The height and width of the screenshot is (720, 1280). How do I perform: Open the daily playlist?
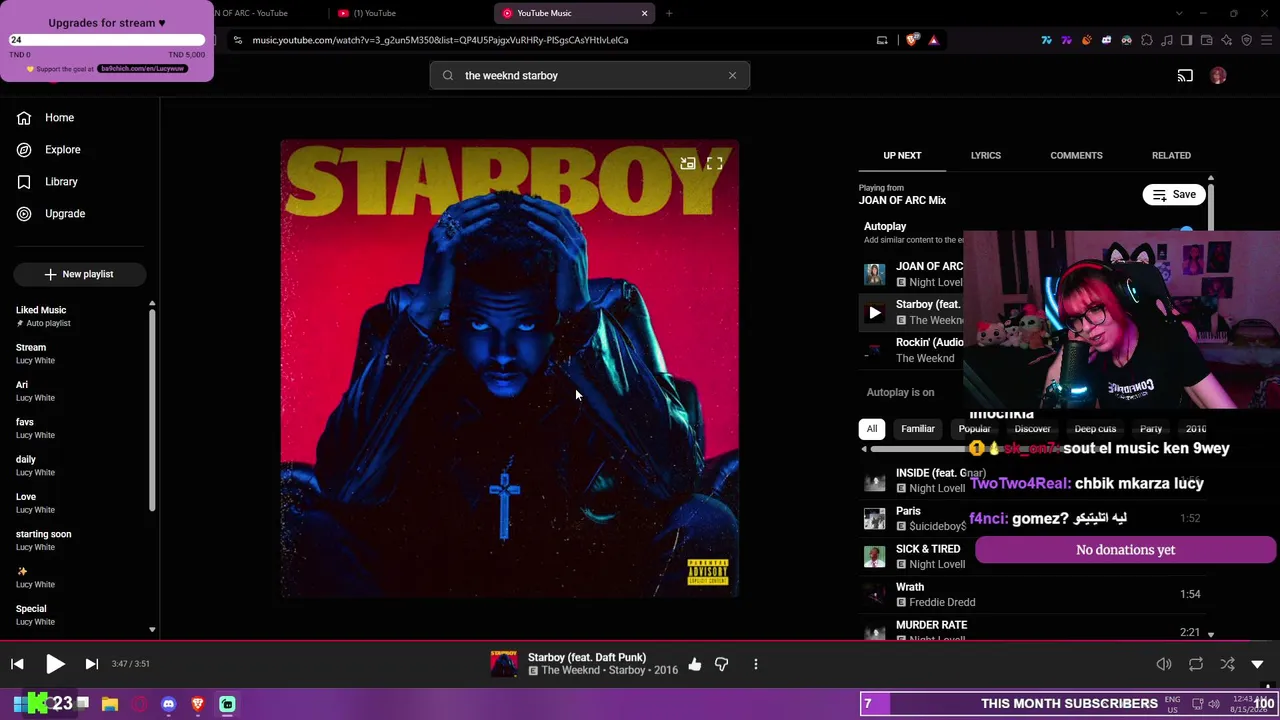(x=35, y=465)
